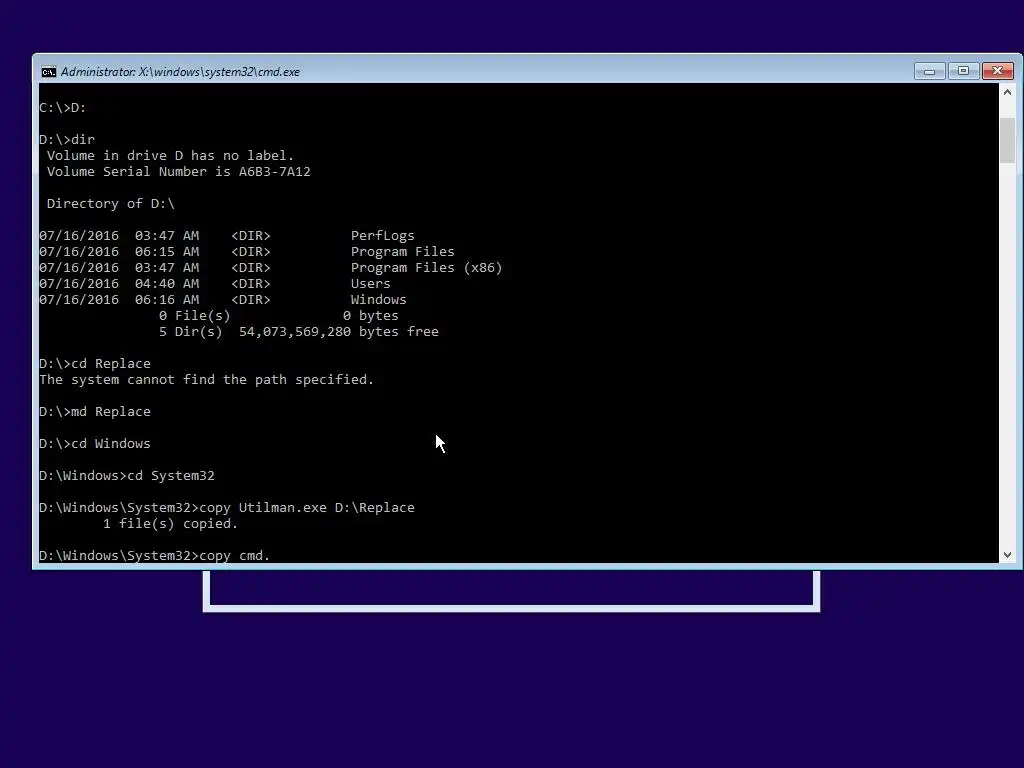Click 'The system cannot find the path specified.'
The width and height of the screenshot is (1024, 768).
tap(206, 379)
